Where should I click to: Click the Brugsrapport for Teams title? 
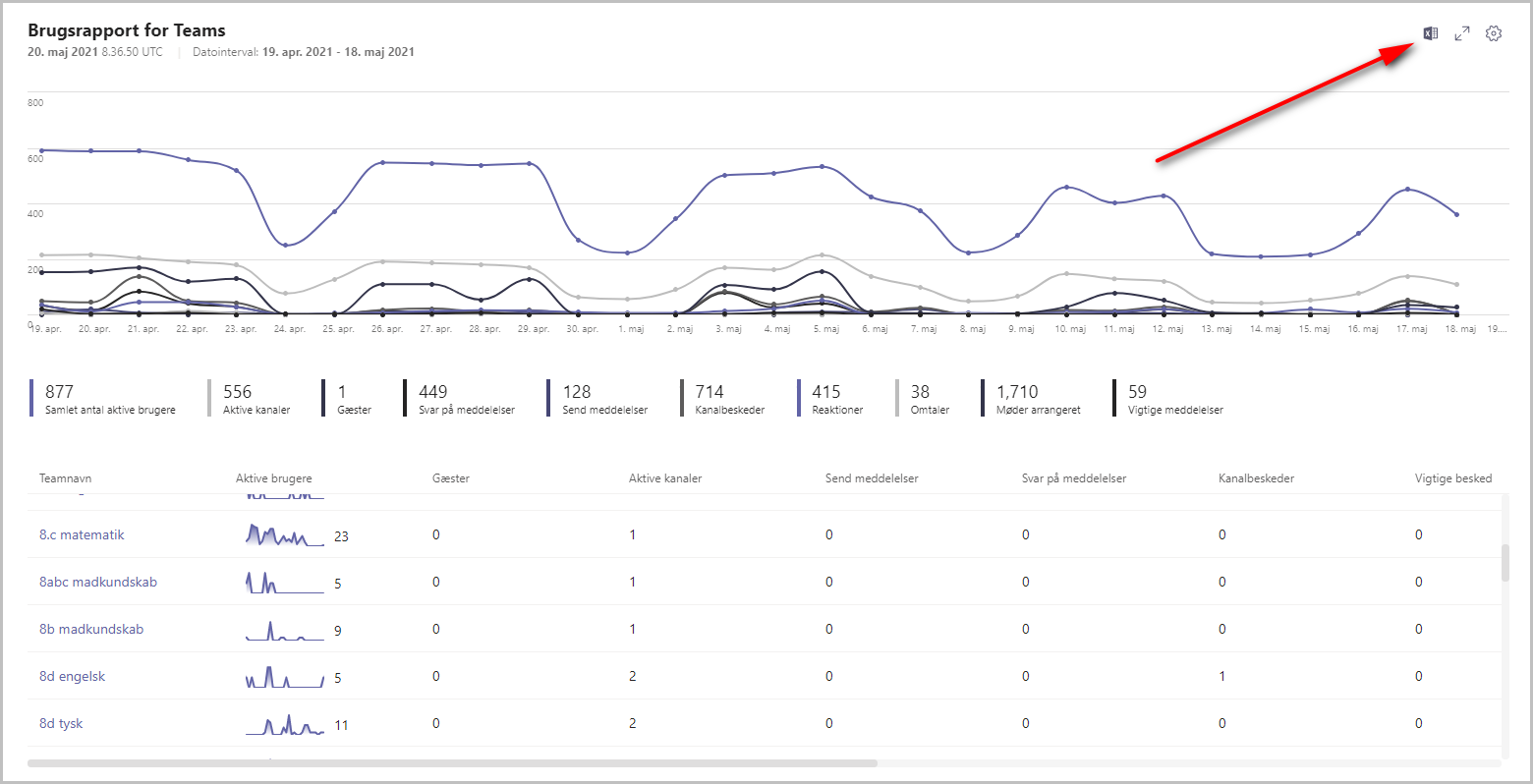point(127,30)
